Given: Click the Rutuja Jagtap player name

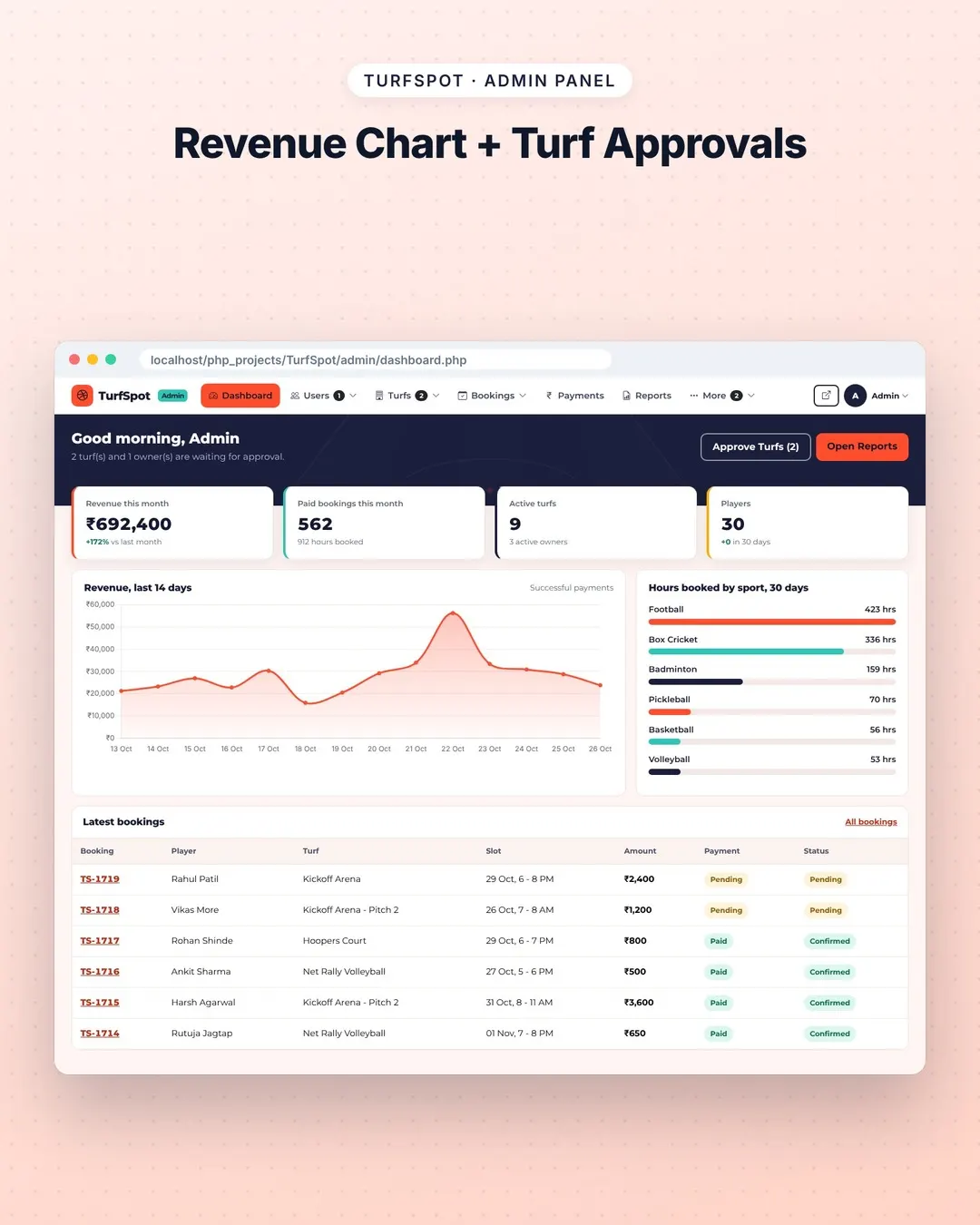Looking at the screenshot, I should tap(201, 1034).
